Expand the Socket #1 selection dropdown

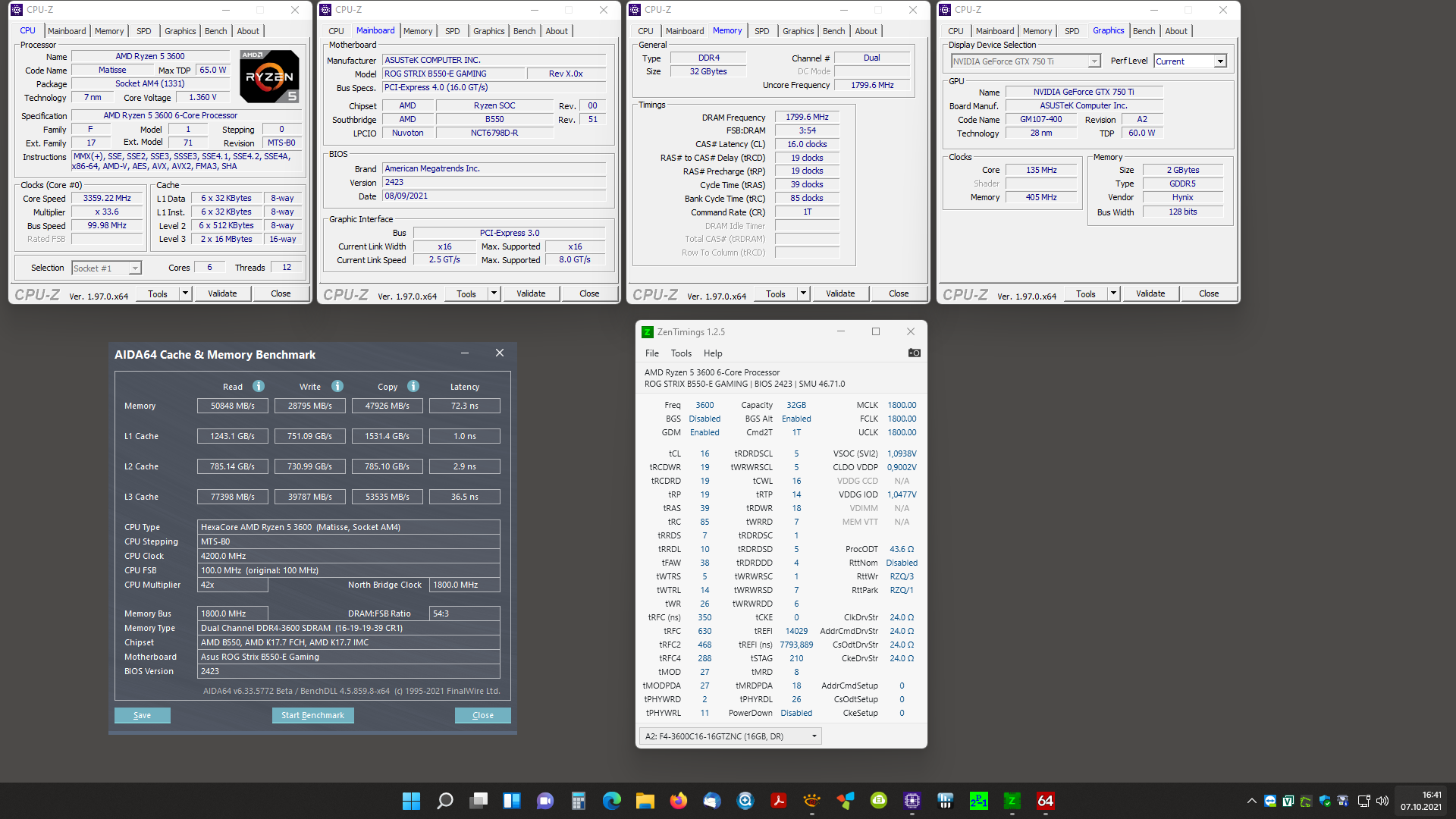pos(134,268)
